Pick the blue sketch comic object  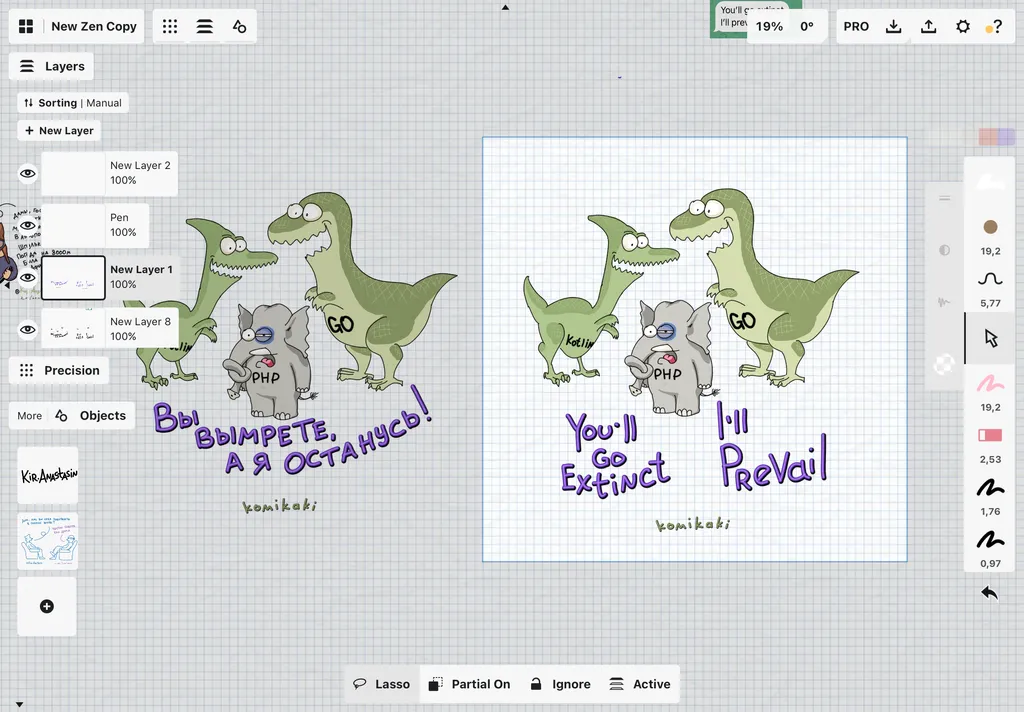tap(48, 541)
